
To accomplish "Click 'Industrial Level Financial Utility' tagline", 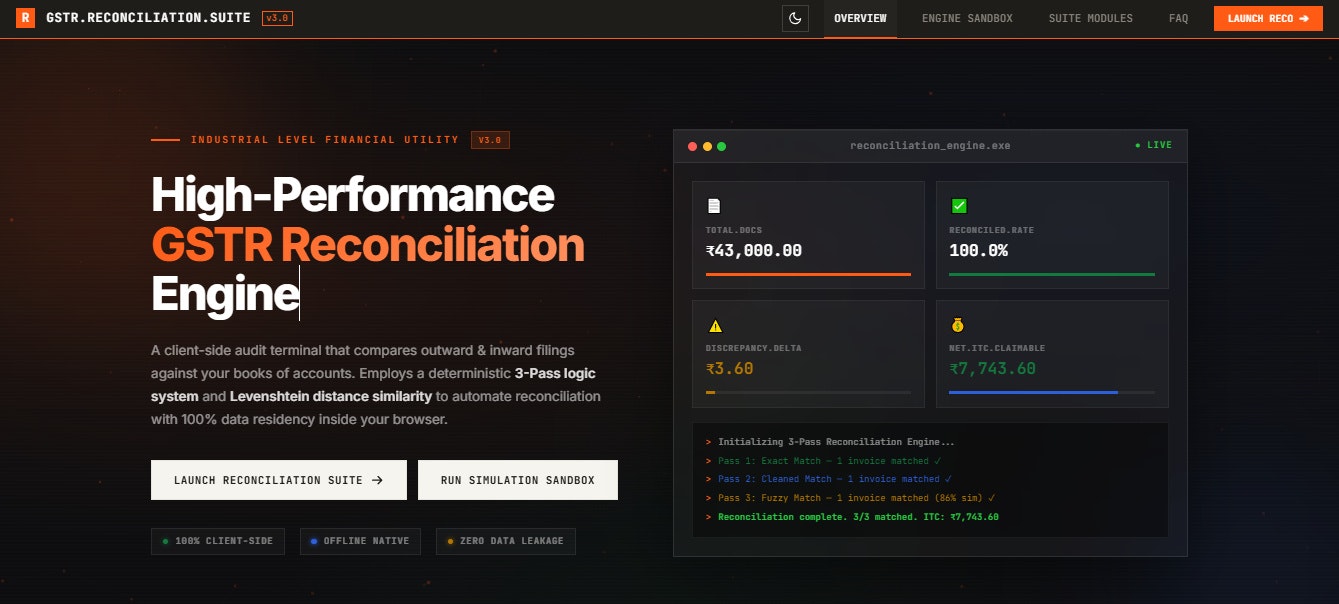I will tap(325, 140).
